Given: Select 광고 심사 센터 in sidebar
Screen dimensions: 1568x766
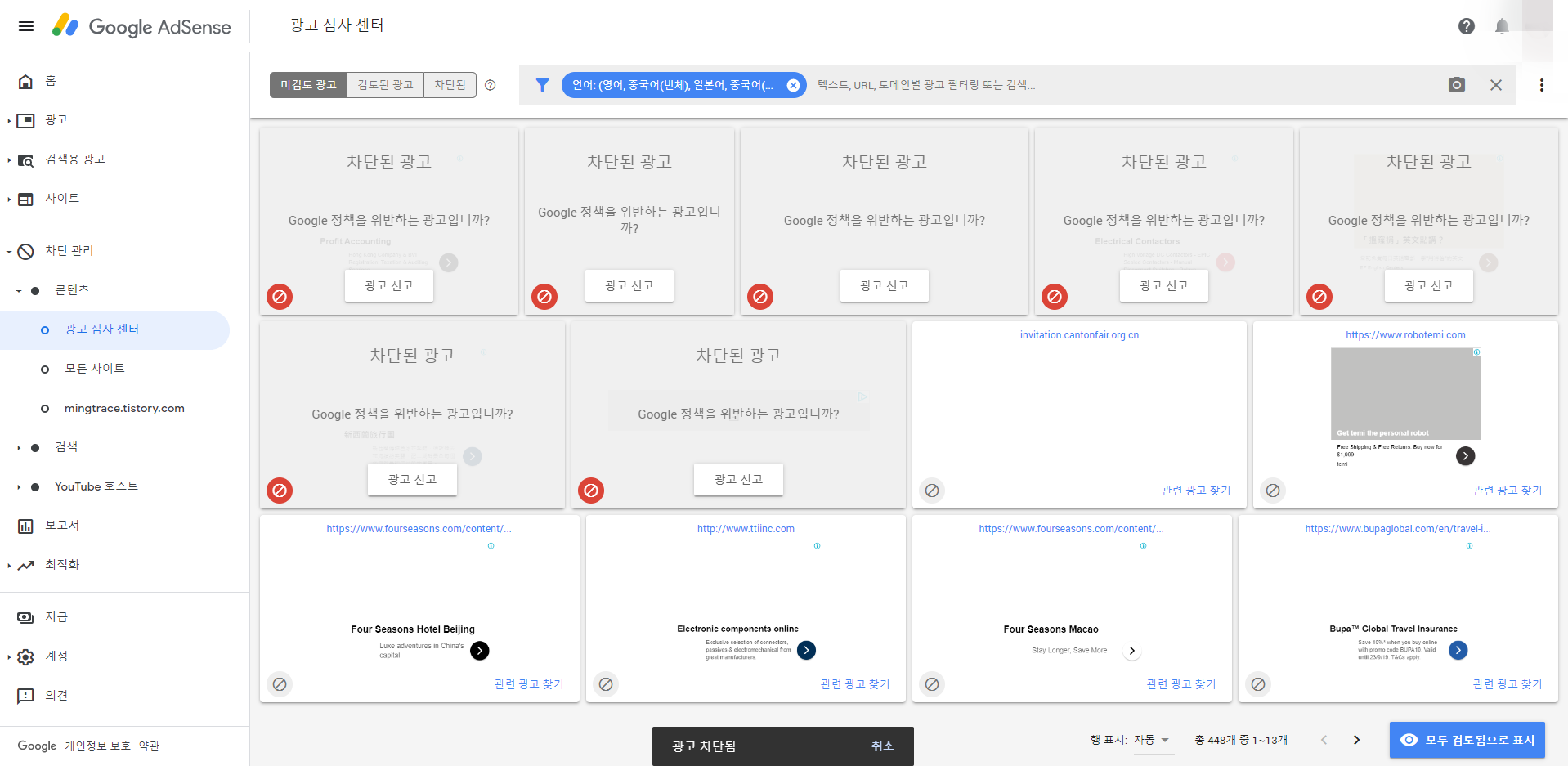Looking at the screenshot, I should (x=114, y=329).
